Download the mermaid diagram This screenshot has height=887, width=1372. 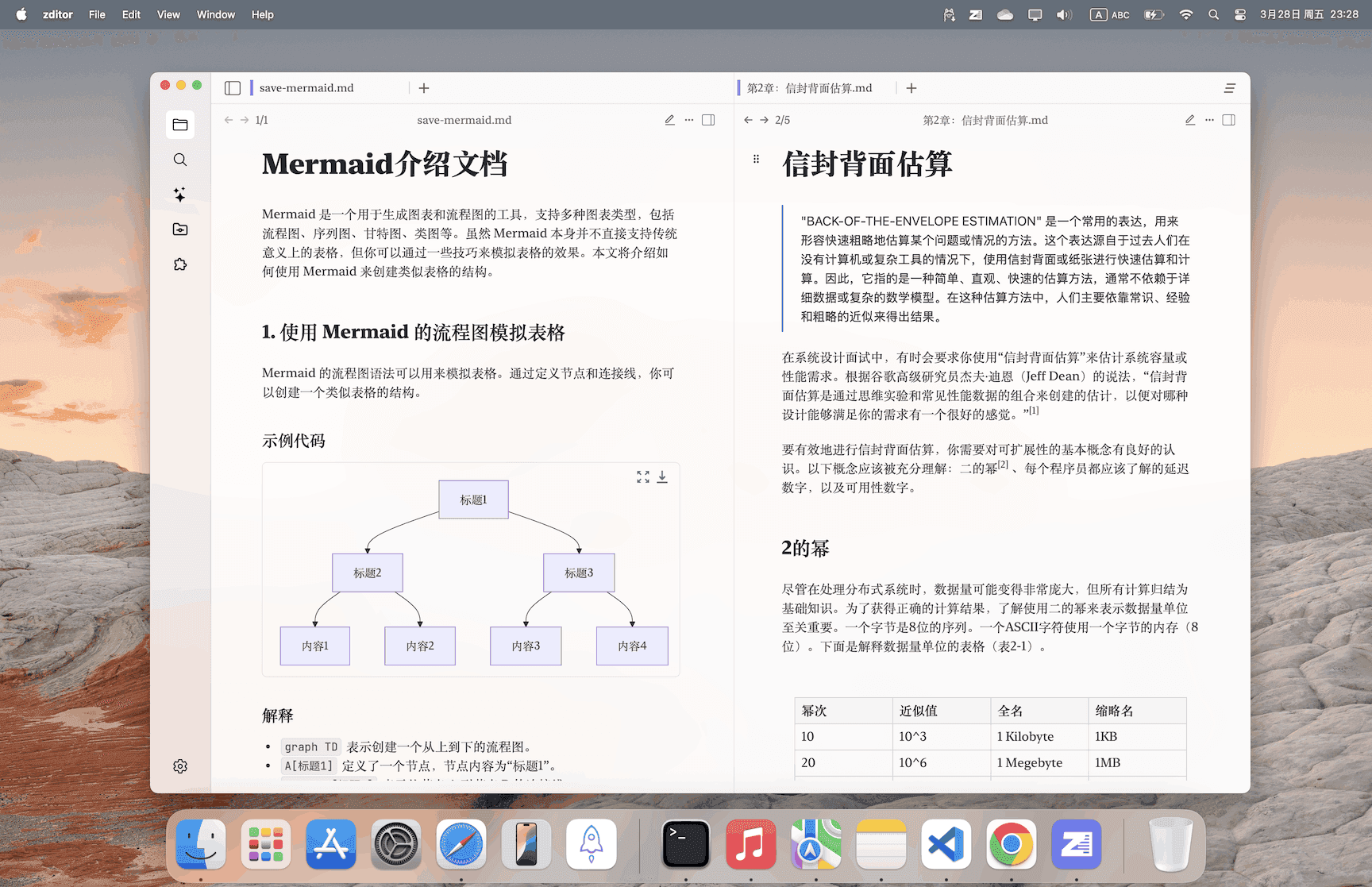(x=662, y=476)
